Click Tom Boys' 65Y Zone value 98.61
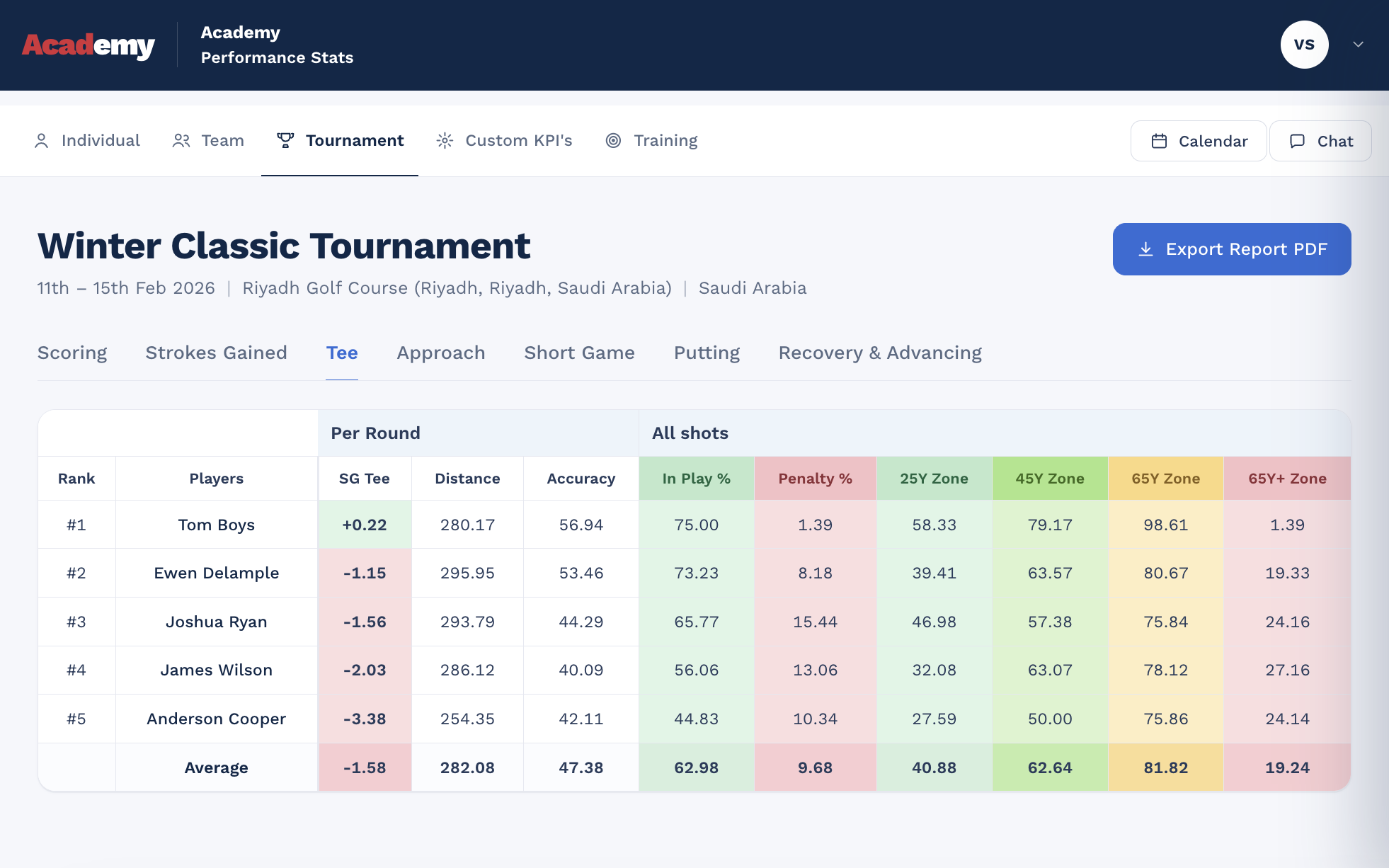Screen dimensions: 1389x868 click(x=1166, y=525)
